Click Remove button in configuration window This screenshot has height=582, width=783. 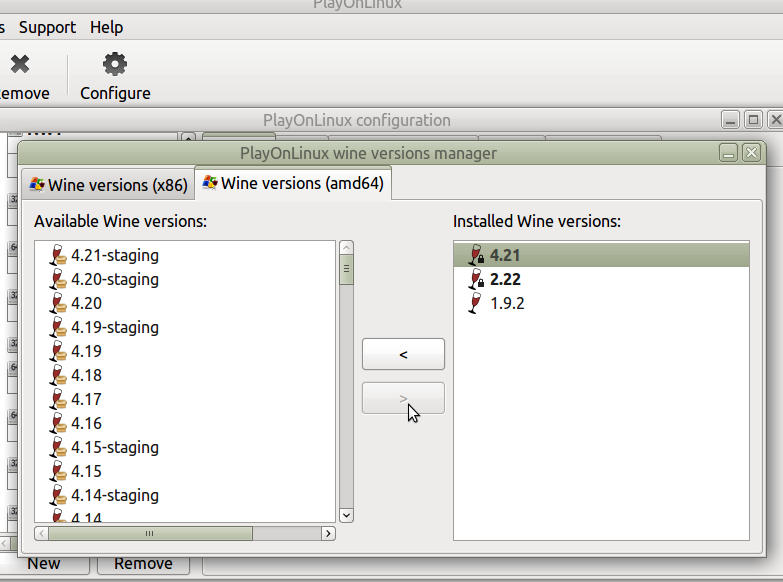click(143, 564)
